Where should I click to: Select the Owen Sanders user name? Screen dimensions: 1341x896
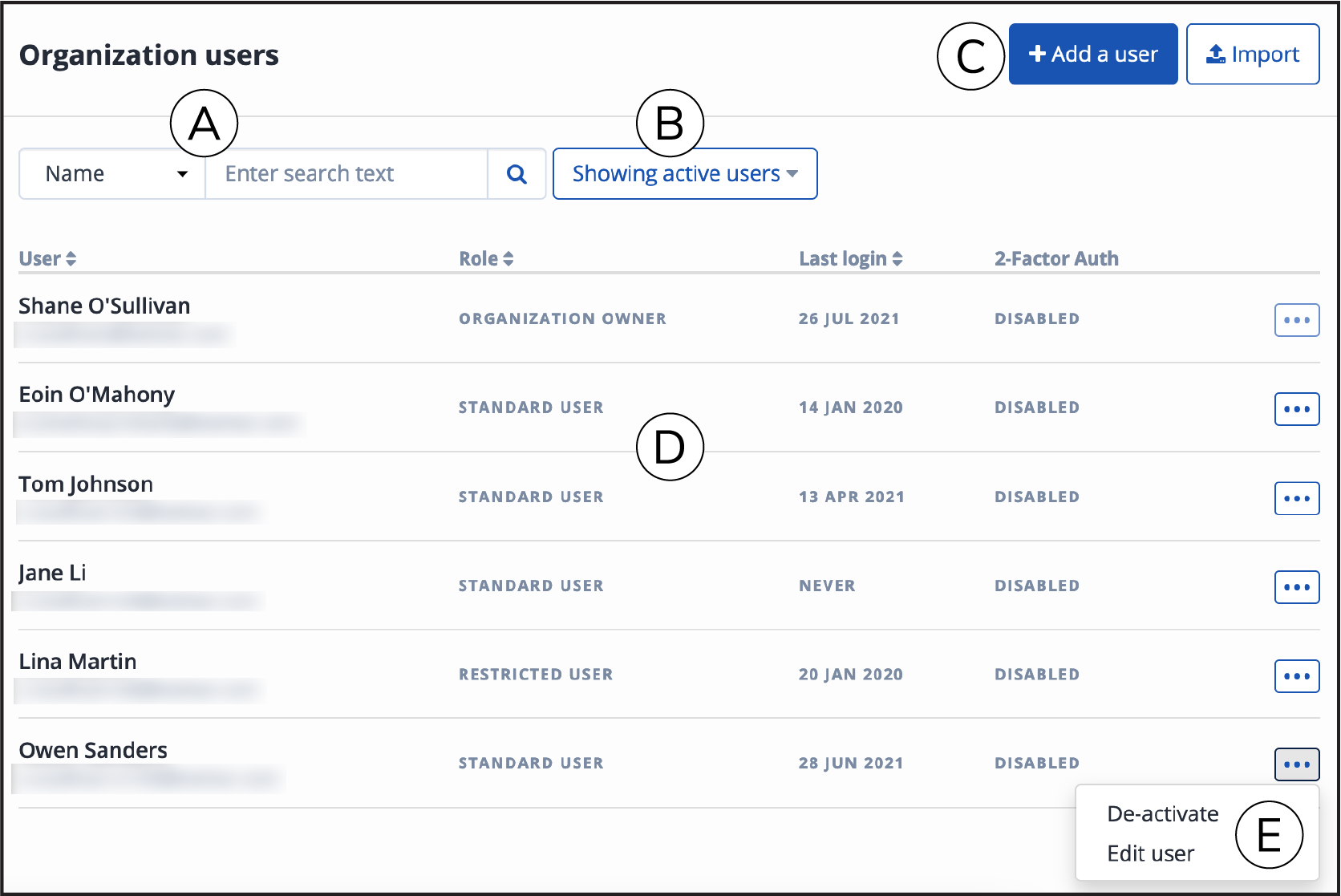[93, 751]
